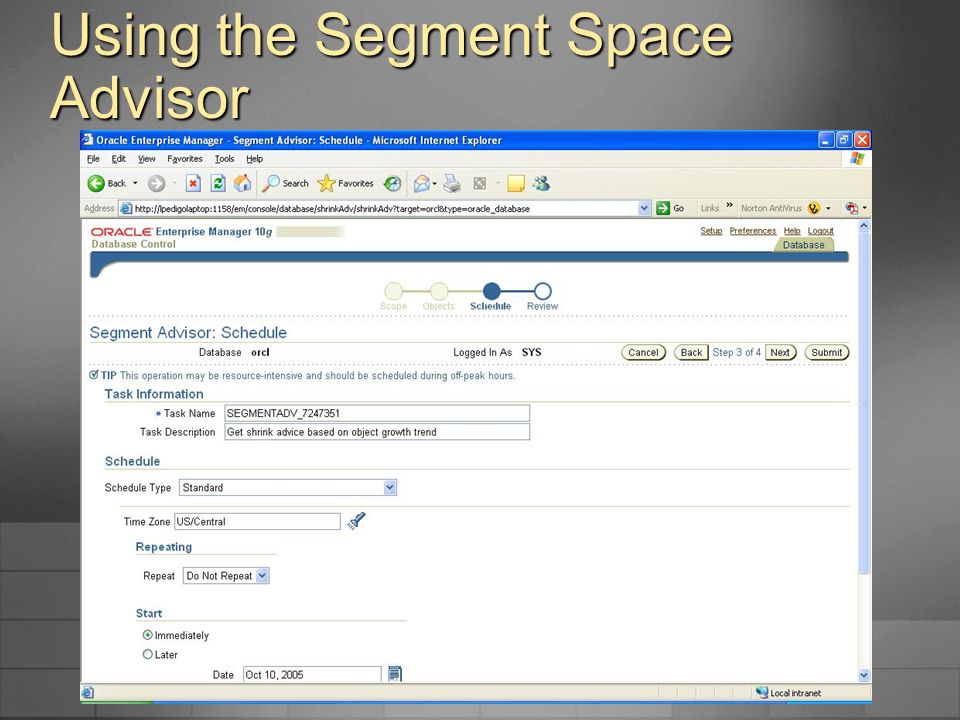960x720 pixels.
Task: Open the Search magnifier toolbar button
Action: [x=285, y=183]
